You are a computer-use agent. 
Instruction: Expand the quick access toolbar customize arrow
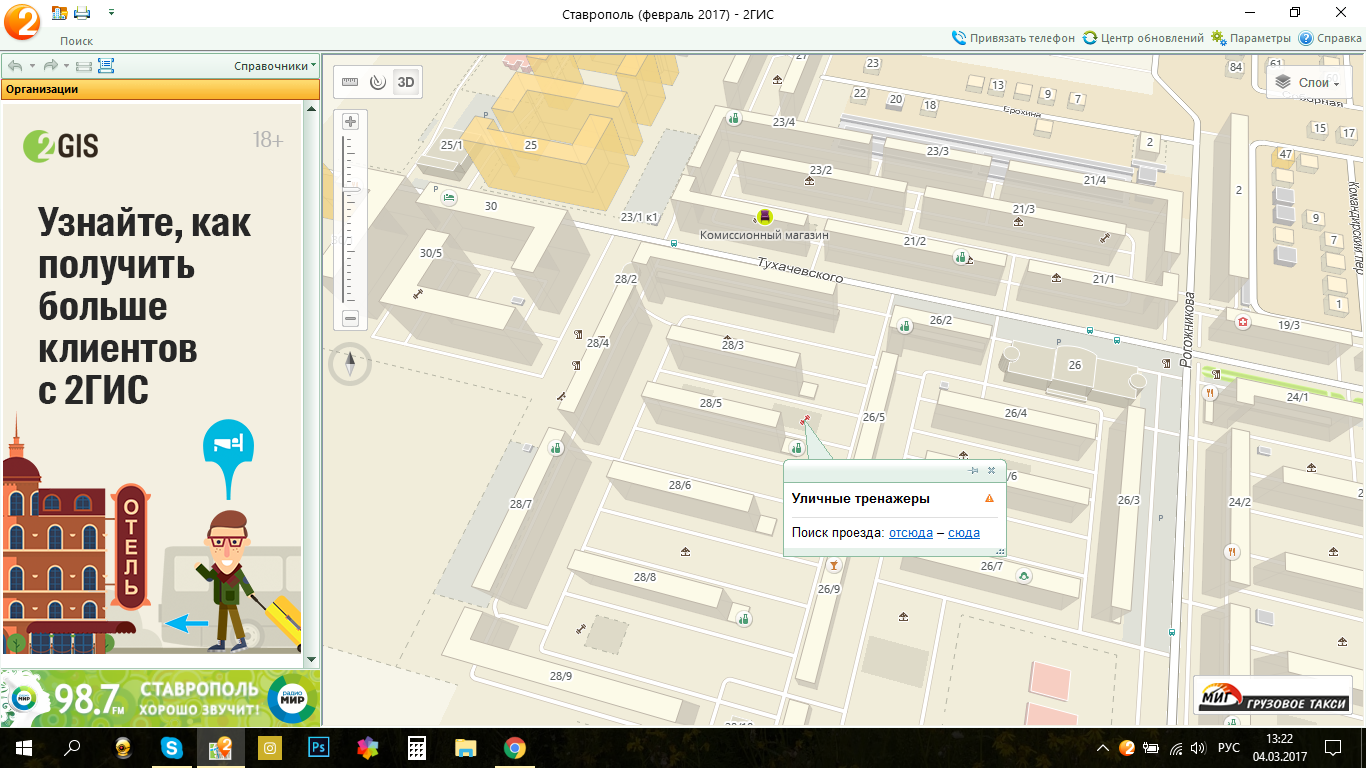pos(110,13)
